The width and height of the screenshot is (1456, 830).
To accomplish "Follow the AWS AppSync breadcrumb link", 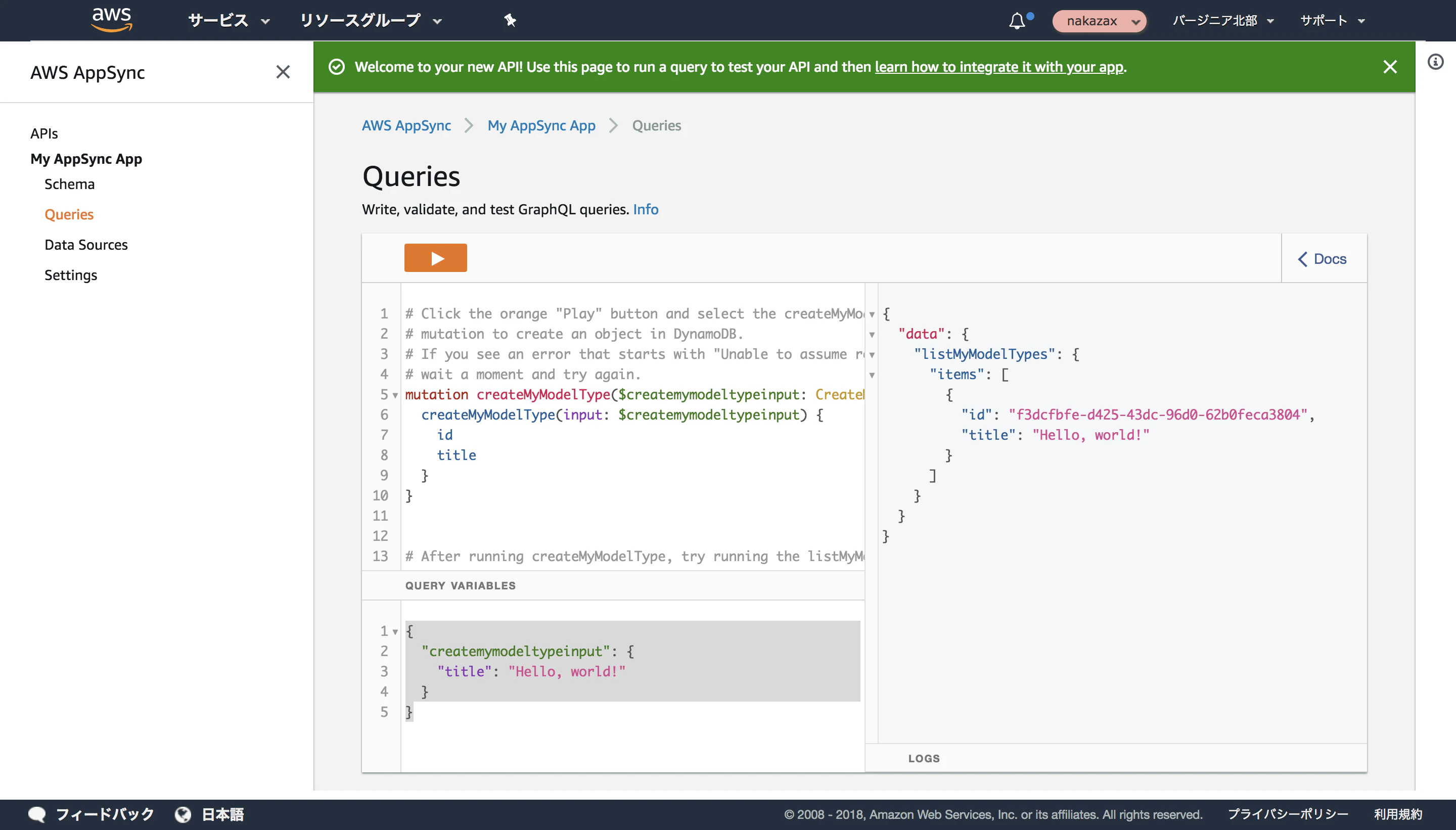I will [406, 125].
